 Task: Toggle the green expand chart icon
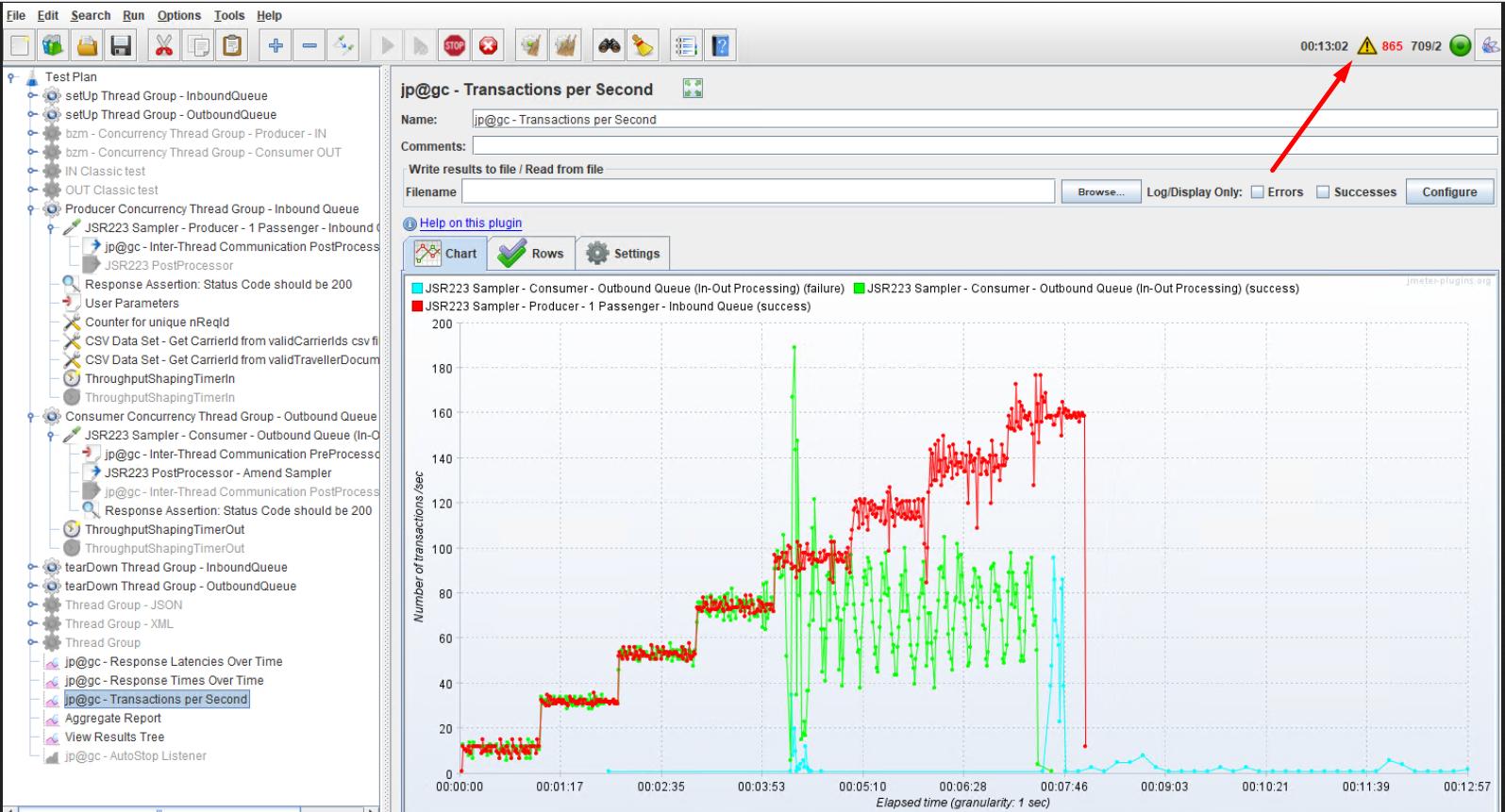[693, 89]
